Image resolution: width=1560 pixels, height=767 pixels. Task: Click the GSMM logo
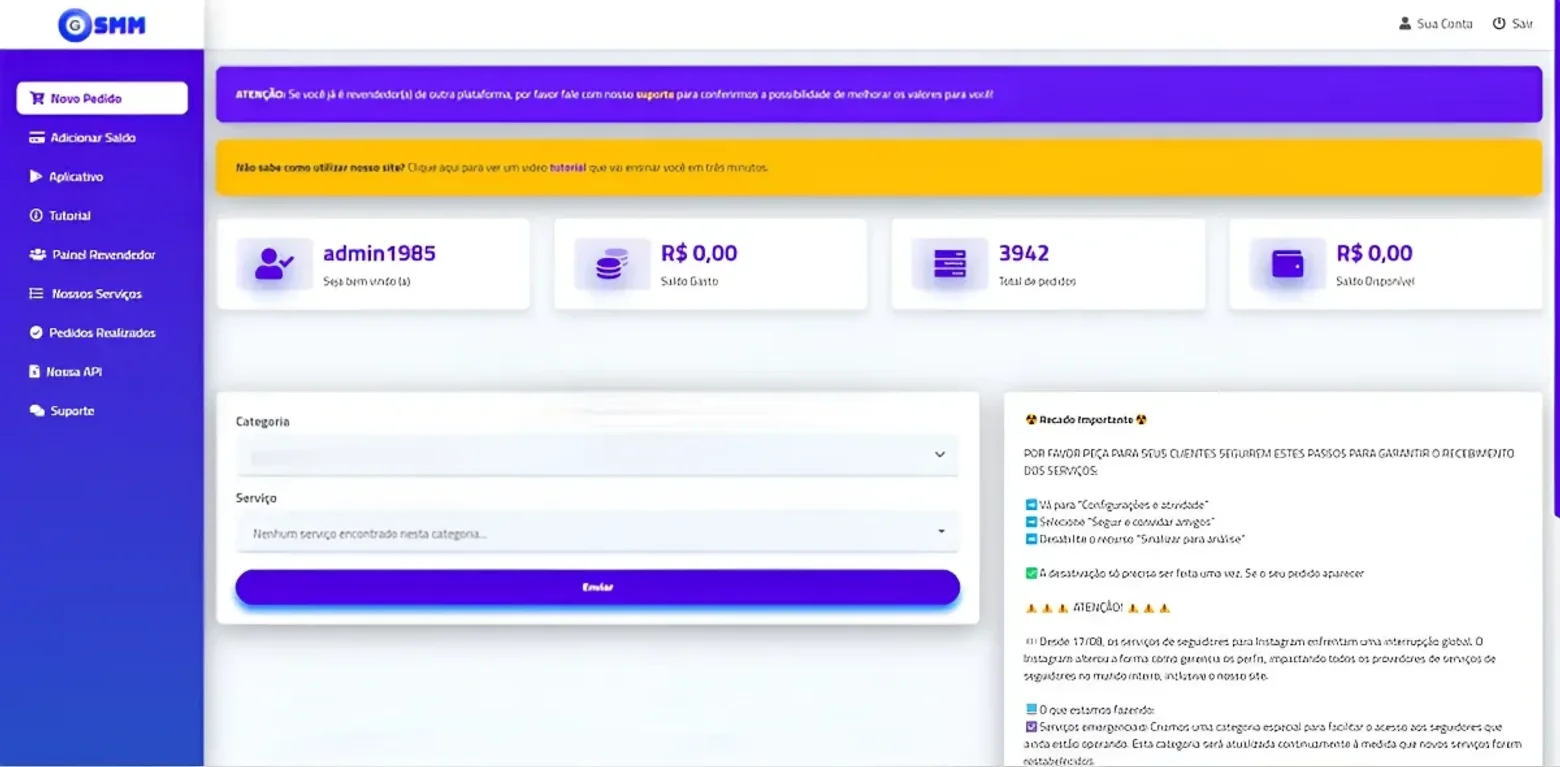coord(101,25)
